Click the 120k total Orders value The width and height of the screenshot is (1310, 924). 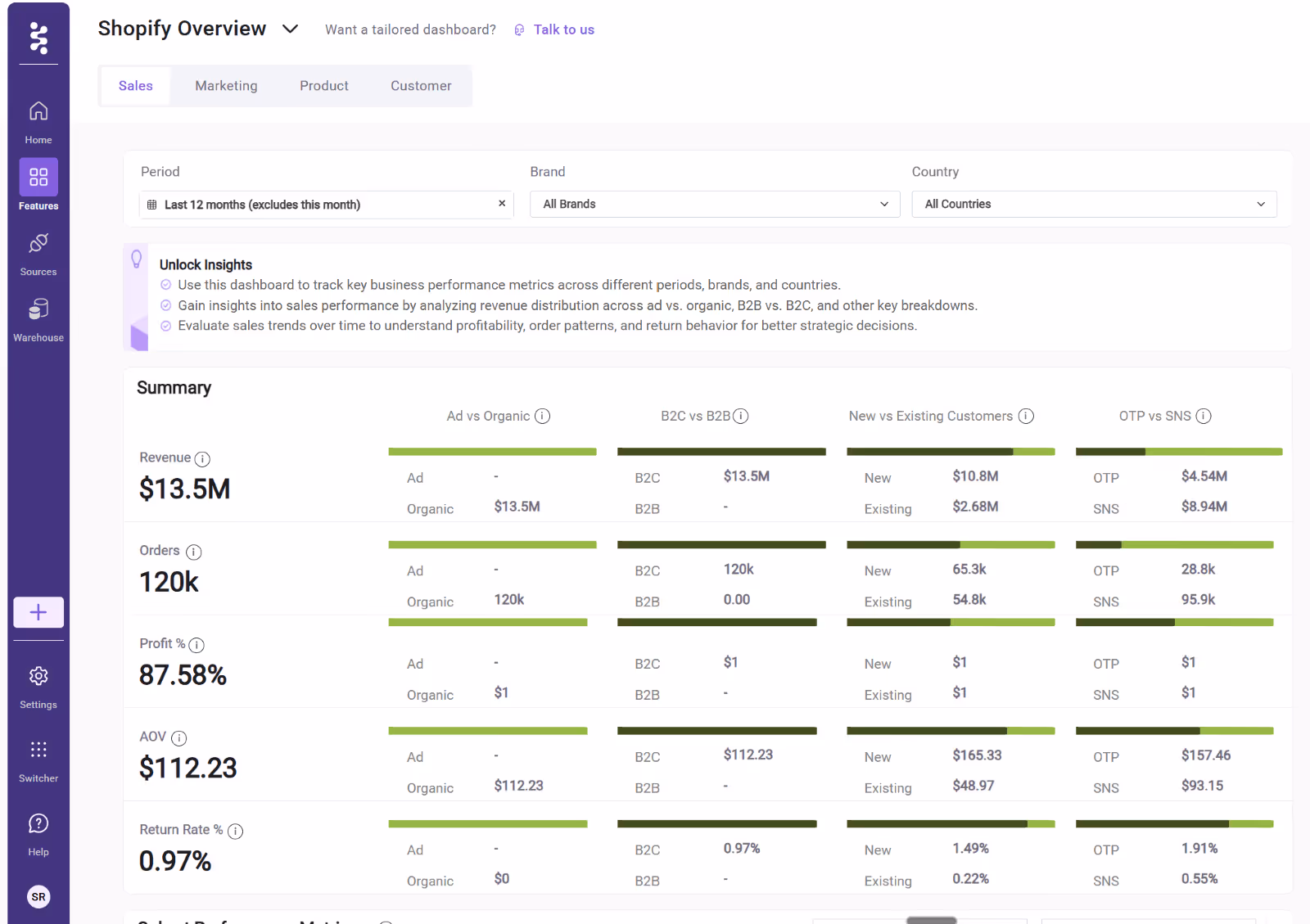click(169, 582)
